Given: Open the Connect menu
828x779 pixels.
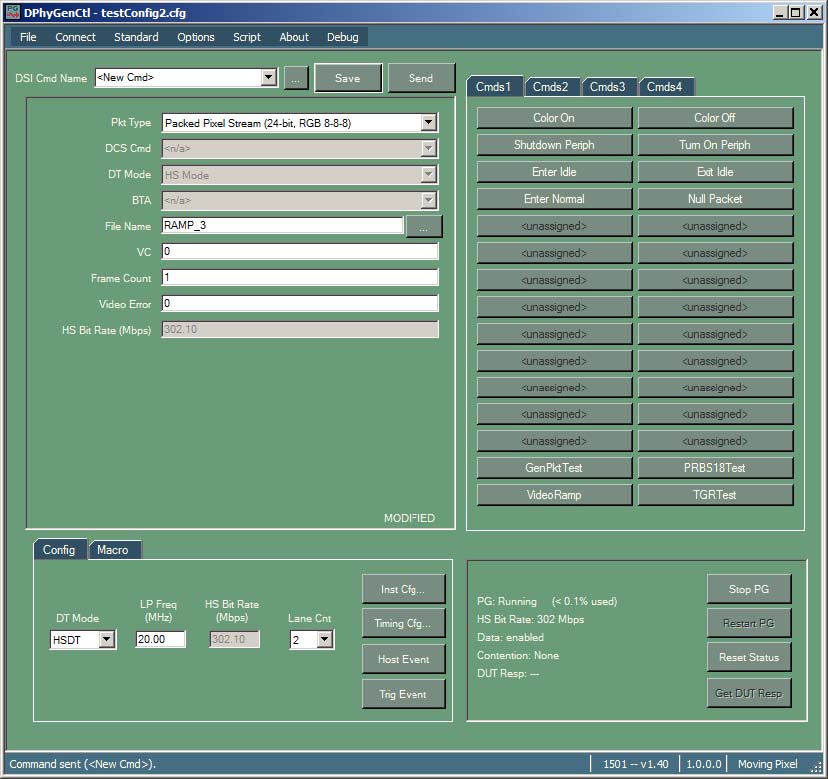Looking at the screenshot, I should (75, 37).
